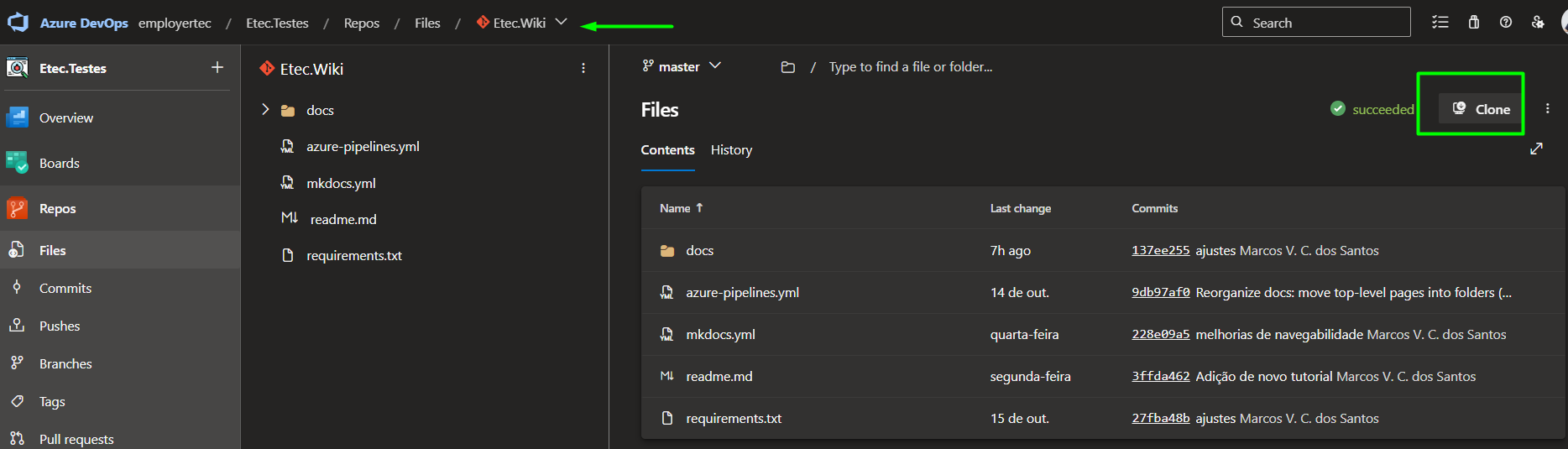This screenshot has height=449, width=1568.
Task: Add new item with plus icon
Action: pos(217,67)
